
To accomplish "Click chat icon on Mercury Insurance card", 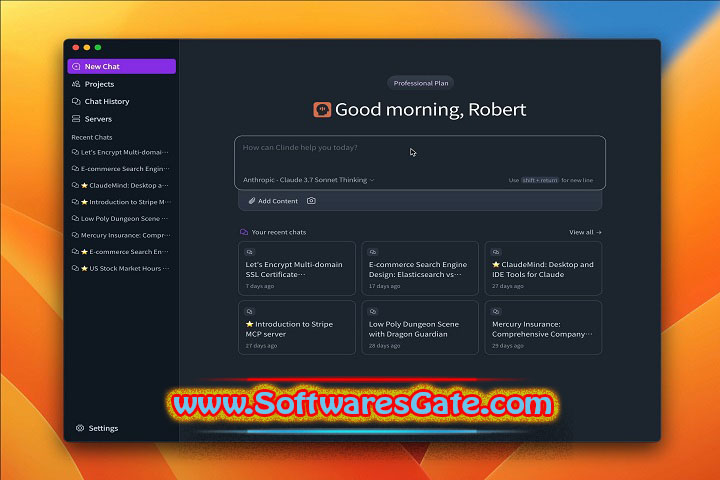I will coord(496,311).
